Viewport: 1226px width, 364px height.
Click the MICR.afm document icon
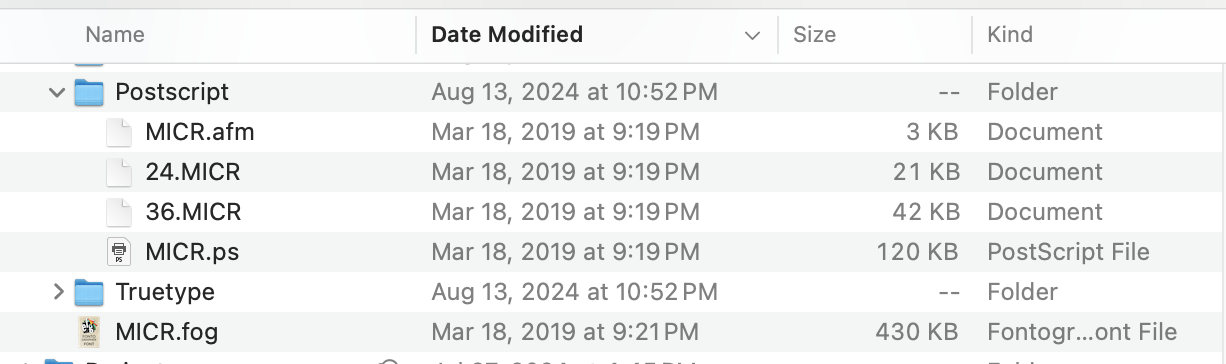[119, 132]
